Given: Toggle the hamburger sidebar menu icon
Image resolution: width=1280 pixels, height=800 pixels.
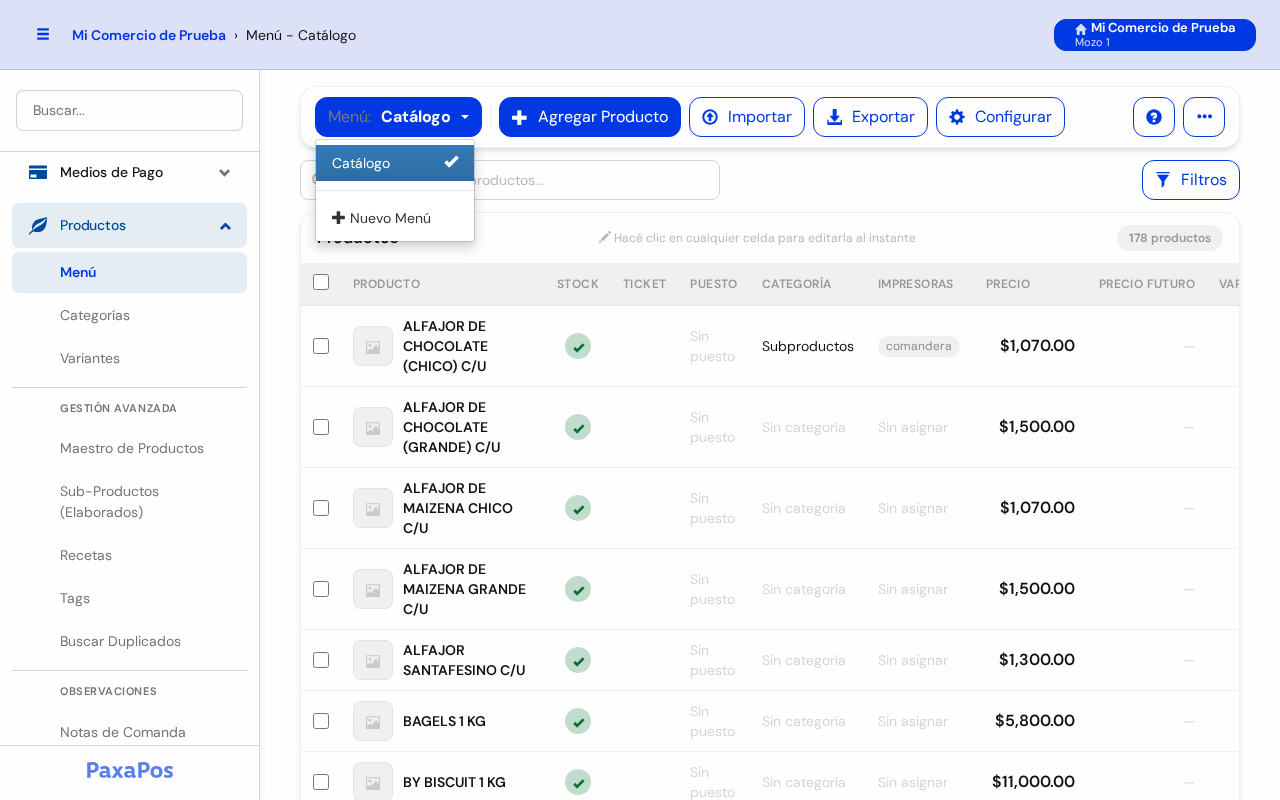Looking at the screenshot, I should click(x=43, y=34).
